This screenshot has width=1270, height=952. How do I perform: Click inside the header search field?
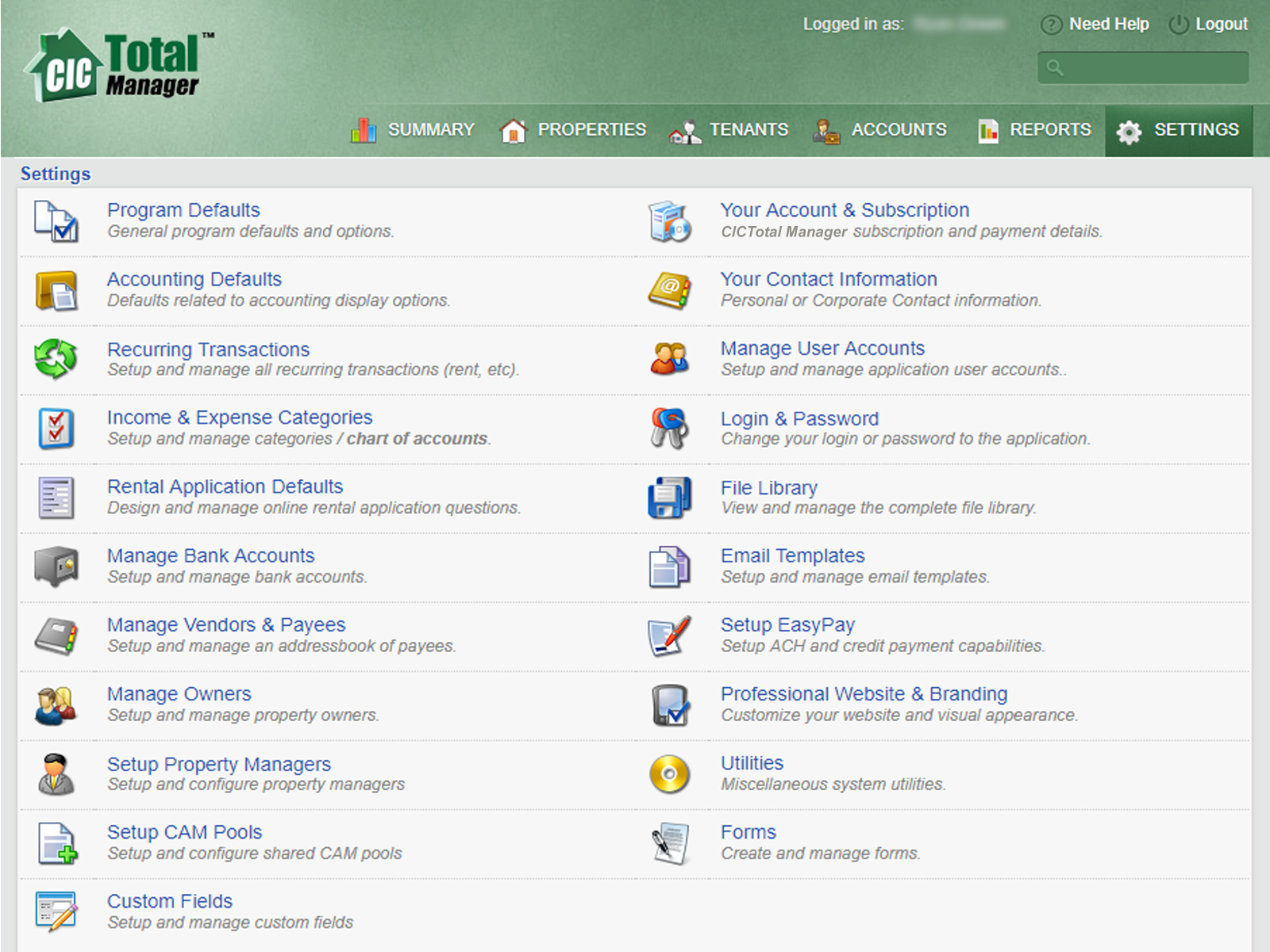(x=1143, y=67)
